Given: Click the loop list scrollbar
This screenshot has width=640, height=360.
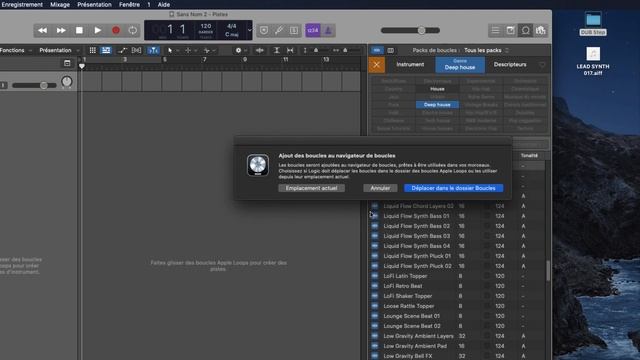Looking at the screenshot, I should [x=548, y=271].
